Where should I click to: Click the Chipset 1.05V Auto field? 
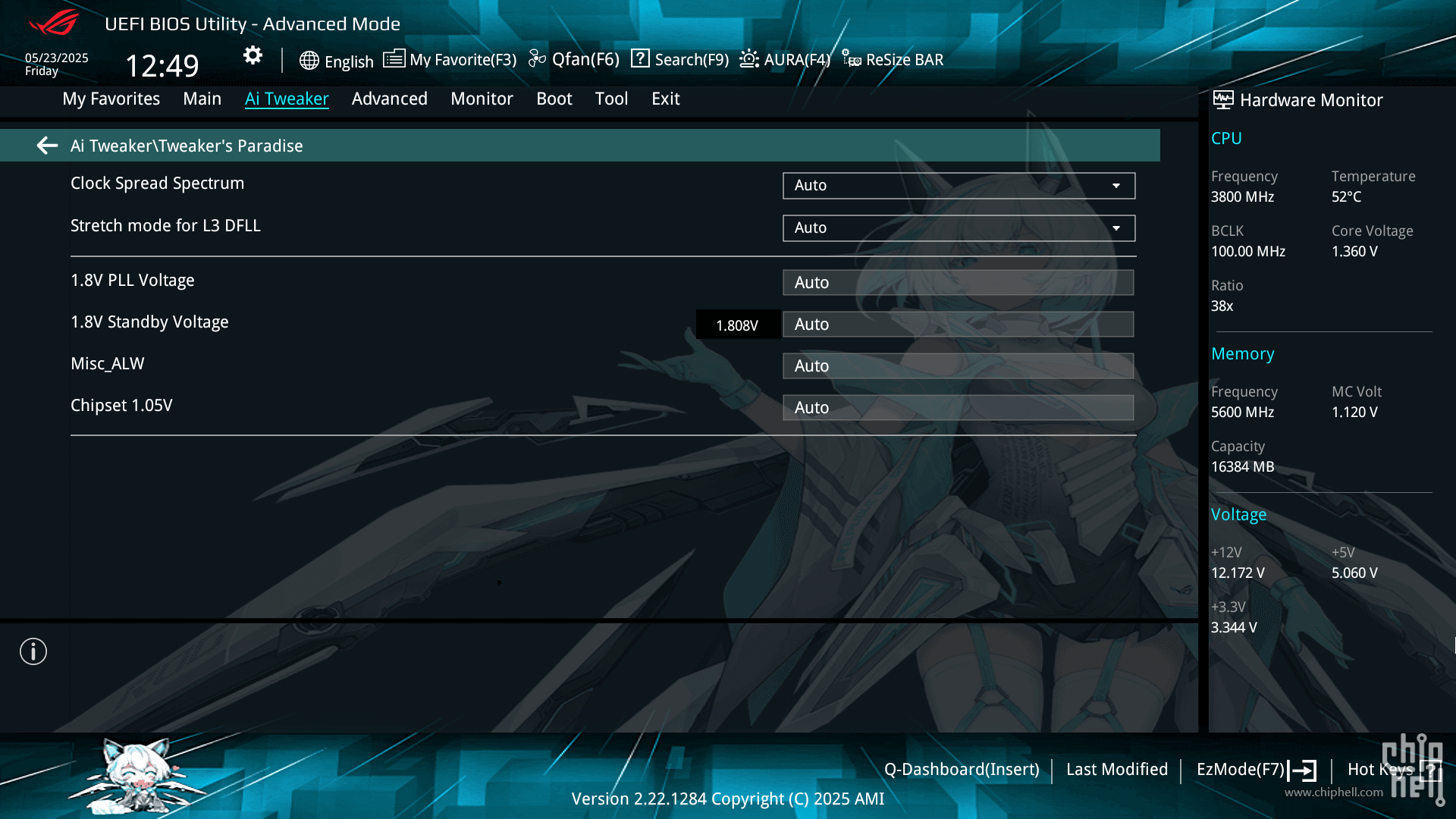[x=959, y=407]
